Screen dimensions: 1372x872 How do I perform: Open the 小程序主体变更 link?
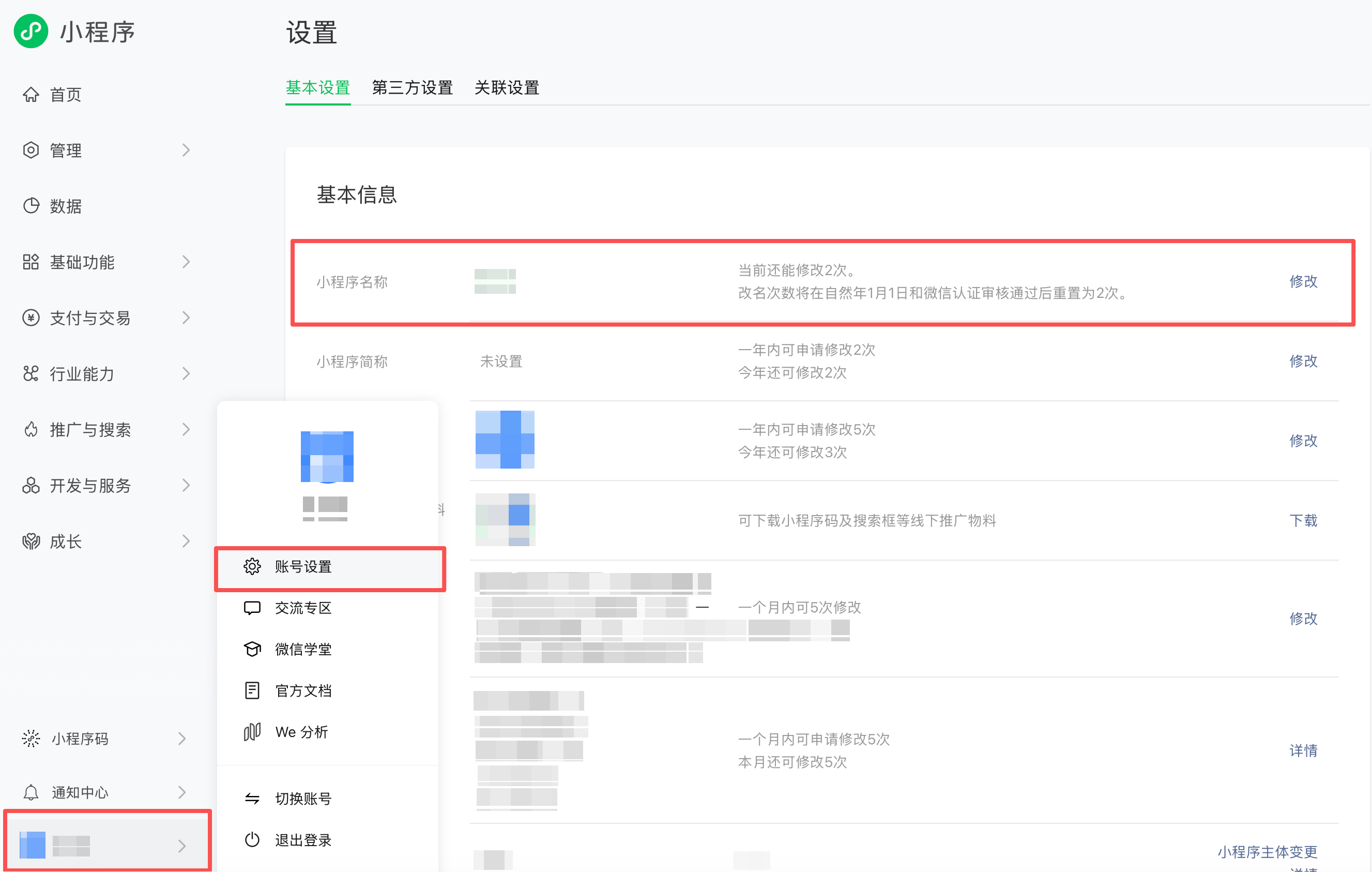click(x=1267, y=852)
